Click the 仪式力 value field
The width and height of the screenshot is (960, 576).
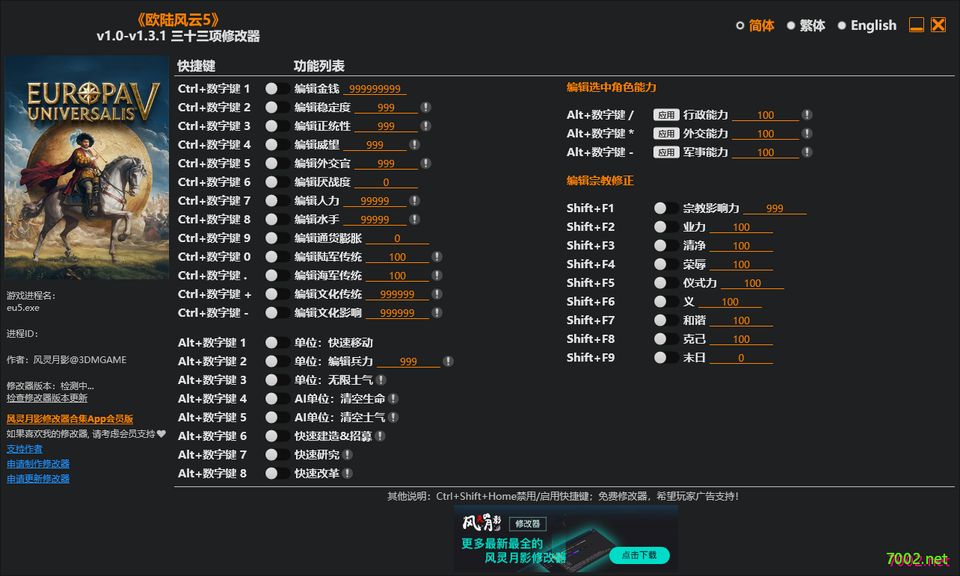pyautogui.click(x=752, y=283)
